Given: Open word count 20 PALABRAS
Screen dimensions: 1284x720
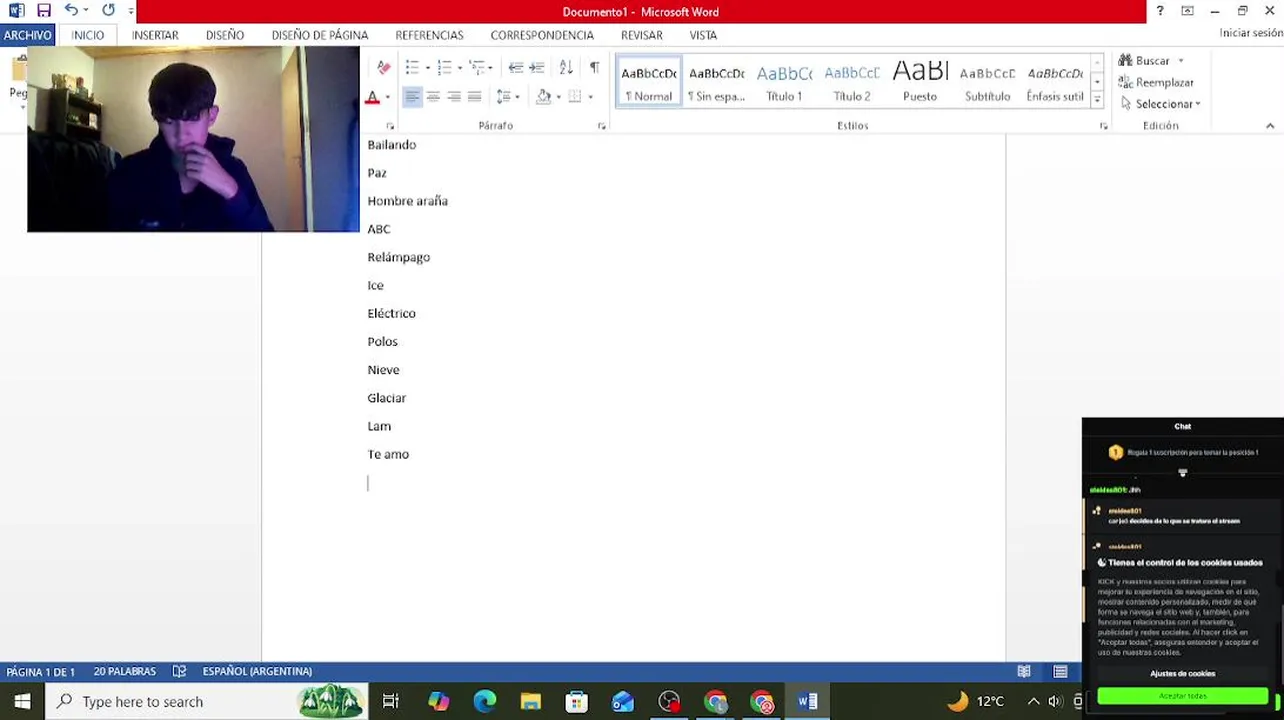Looking at the screenshot, I should 125,672.
